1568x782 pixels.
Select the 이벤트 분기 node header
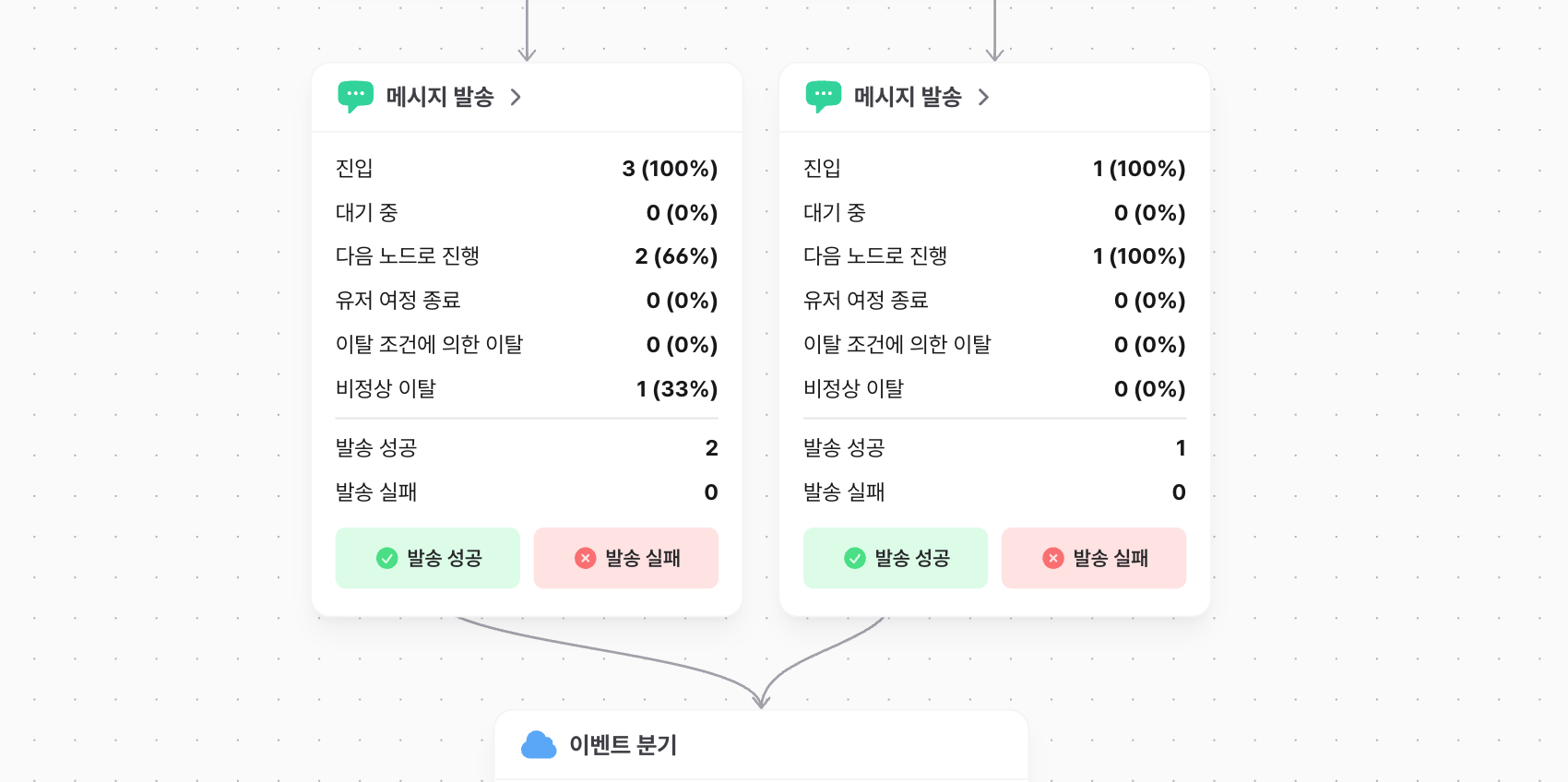tap(624, 745)
